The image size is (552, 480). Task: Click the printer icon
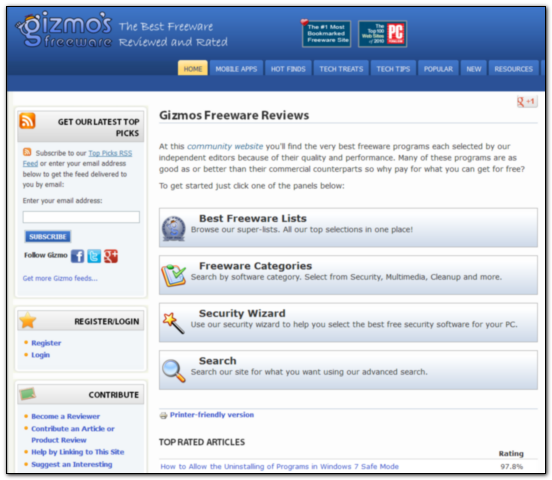163,416
